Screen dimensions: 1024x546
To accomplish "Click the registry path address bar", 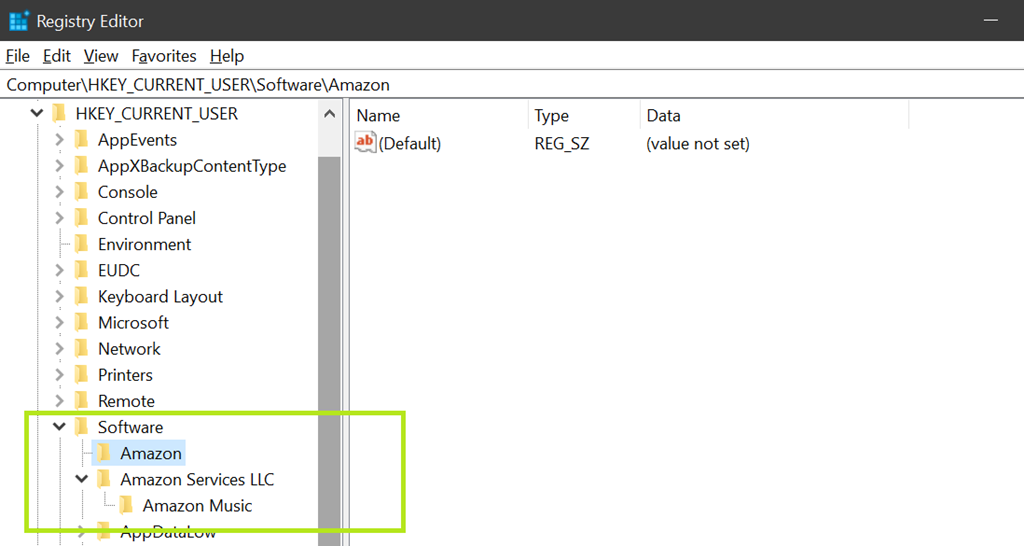I will [x=500, y=85].
